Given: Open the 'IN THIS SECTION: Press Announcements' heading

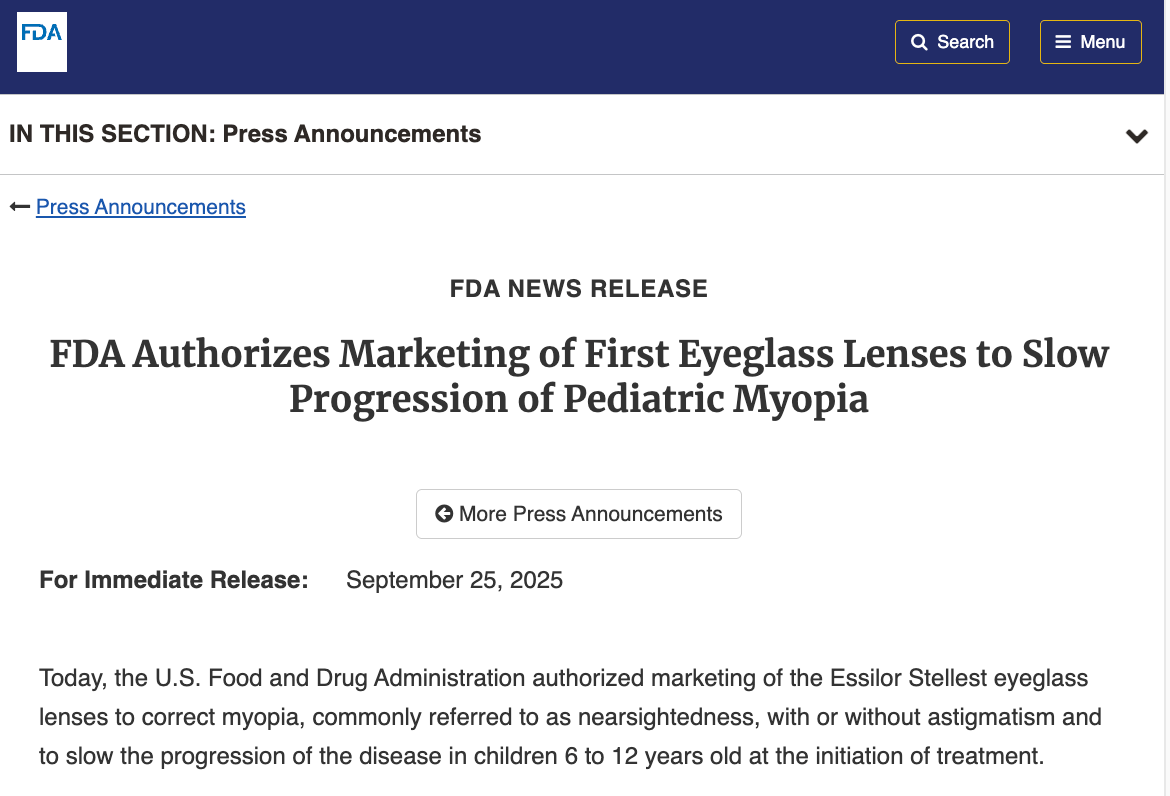Looking at the screenshot, I should tap(245, 134).
